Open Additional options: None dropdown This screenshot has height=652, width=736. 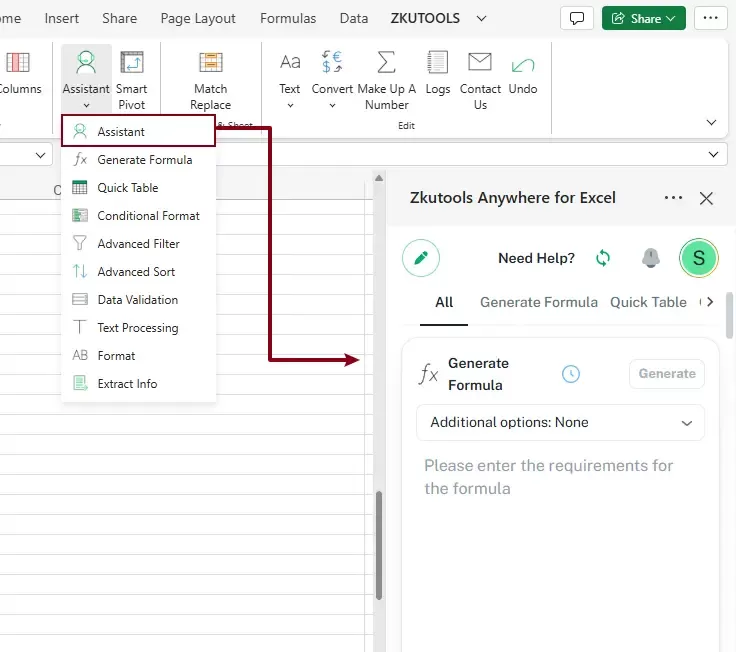(x=560, y=422)
